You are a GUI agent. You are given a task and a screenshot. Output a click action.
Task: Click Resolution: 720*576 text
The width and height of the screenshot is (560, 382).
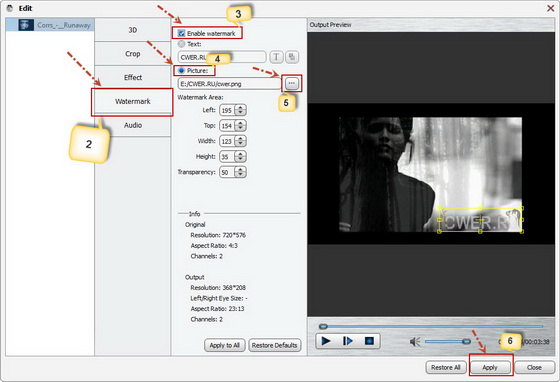pyautogui.click(x=218, y=235)
